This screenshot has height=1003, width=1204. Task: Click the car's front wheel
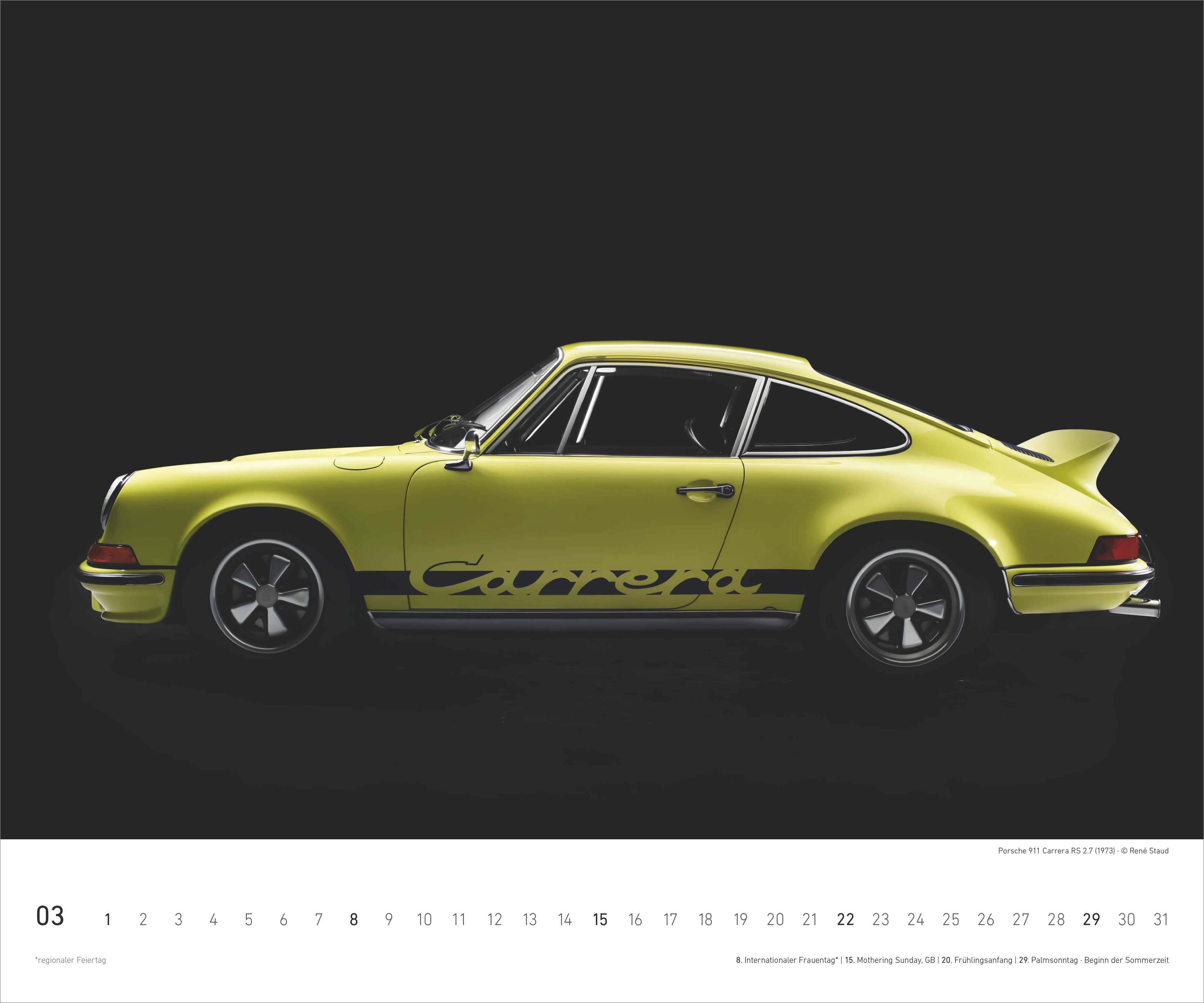[266, 596]
